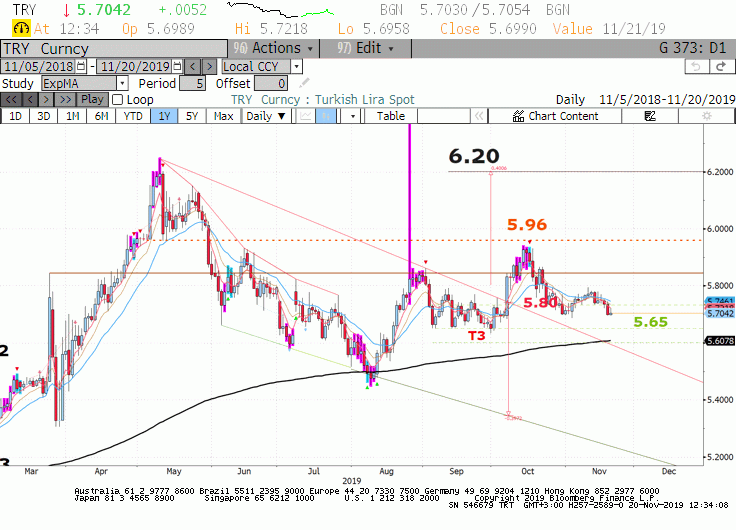736x530 pixels.
Task: Click the red T3 annotation label
Action: [476, 336]
